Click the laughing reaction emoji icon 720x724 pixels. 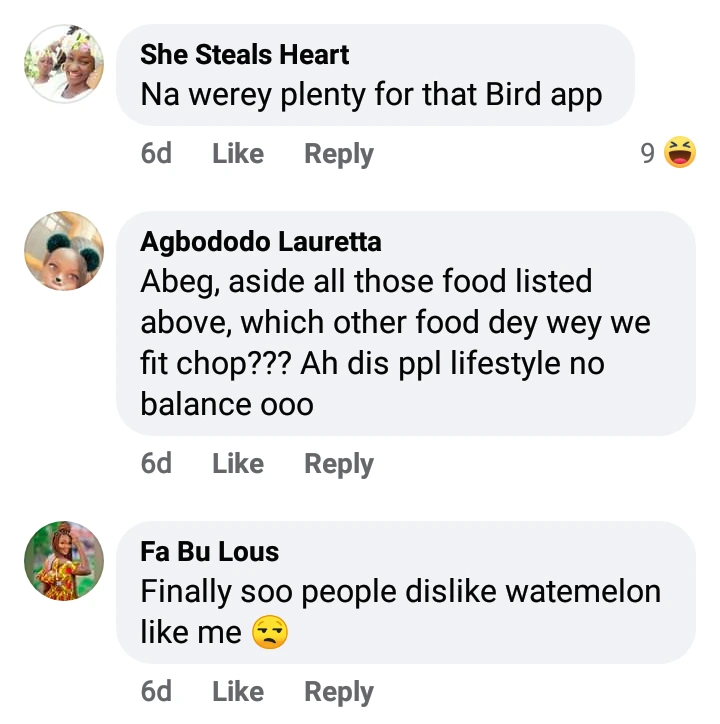[680, 153]
